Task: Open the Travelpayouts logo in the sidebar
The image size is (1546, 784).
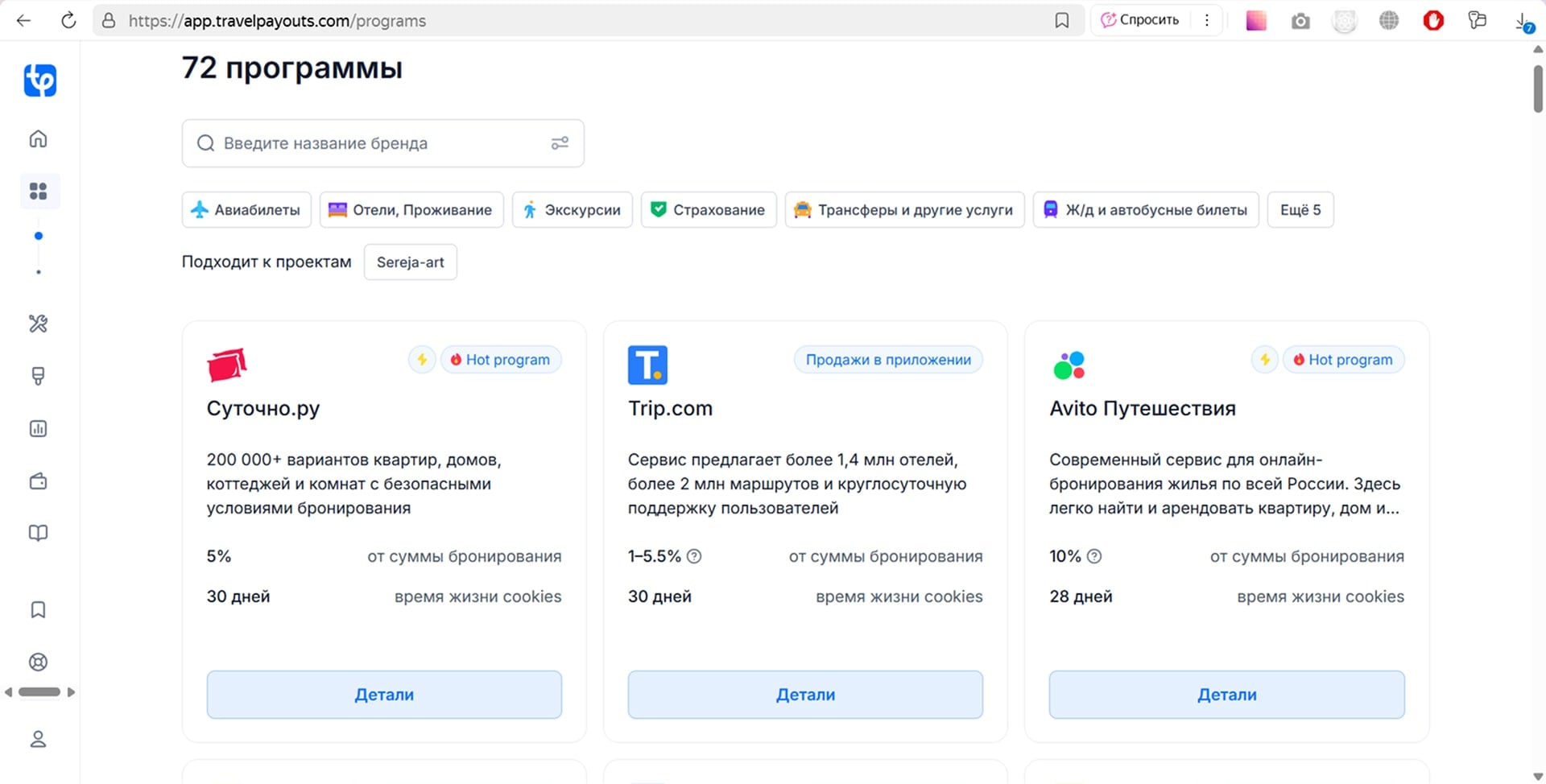Action: pos(39,80)
